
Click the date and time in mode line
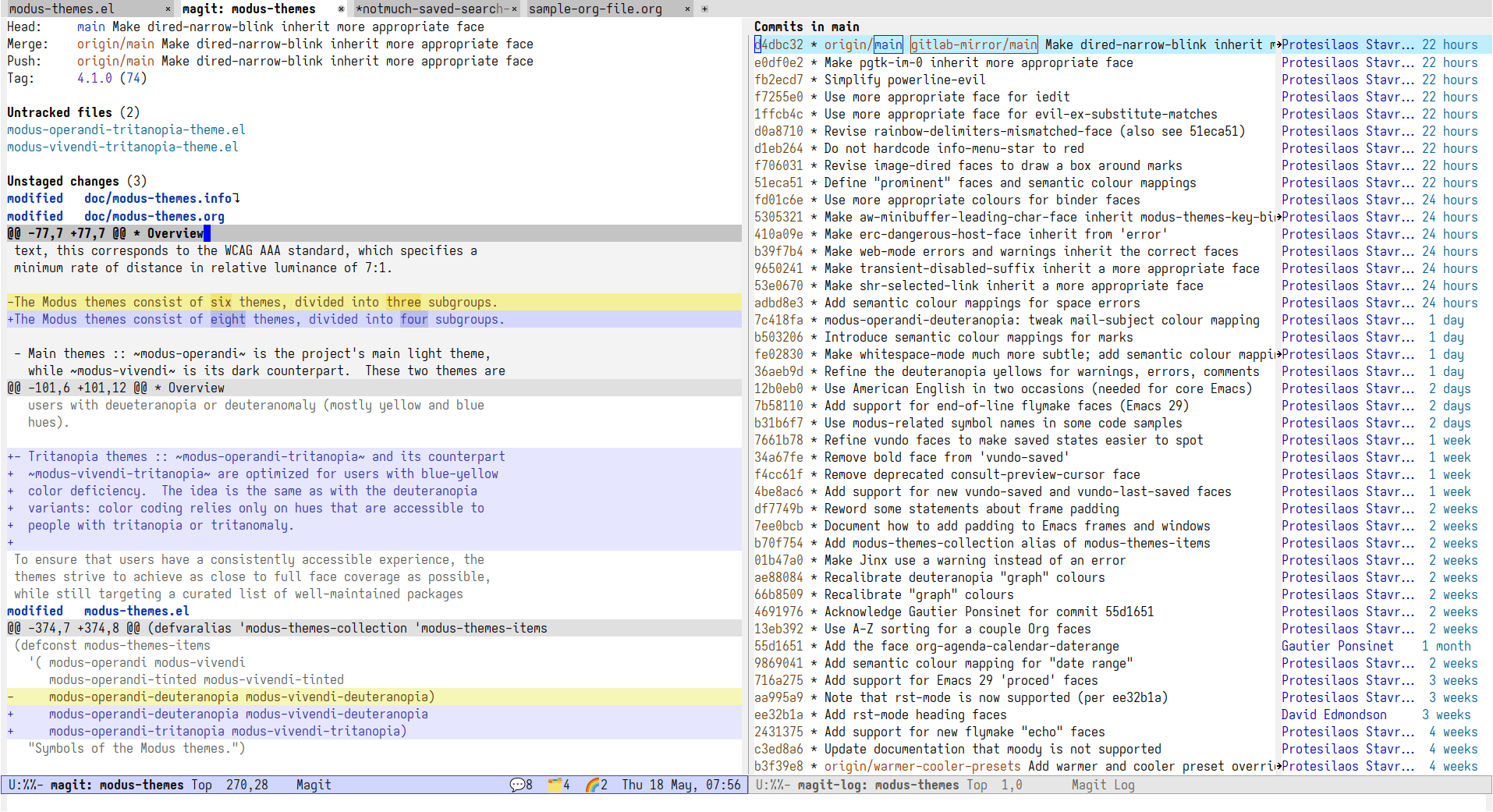click(x=681, y=785)
